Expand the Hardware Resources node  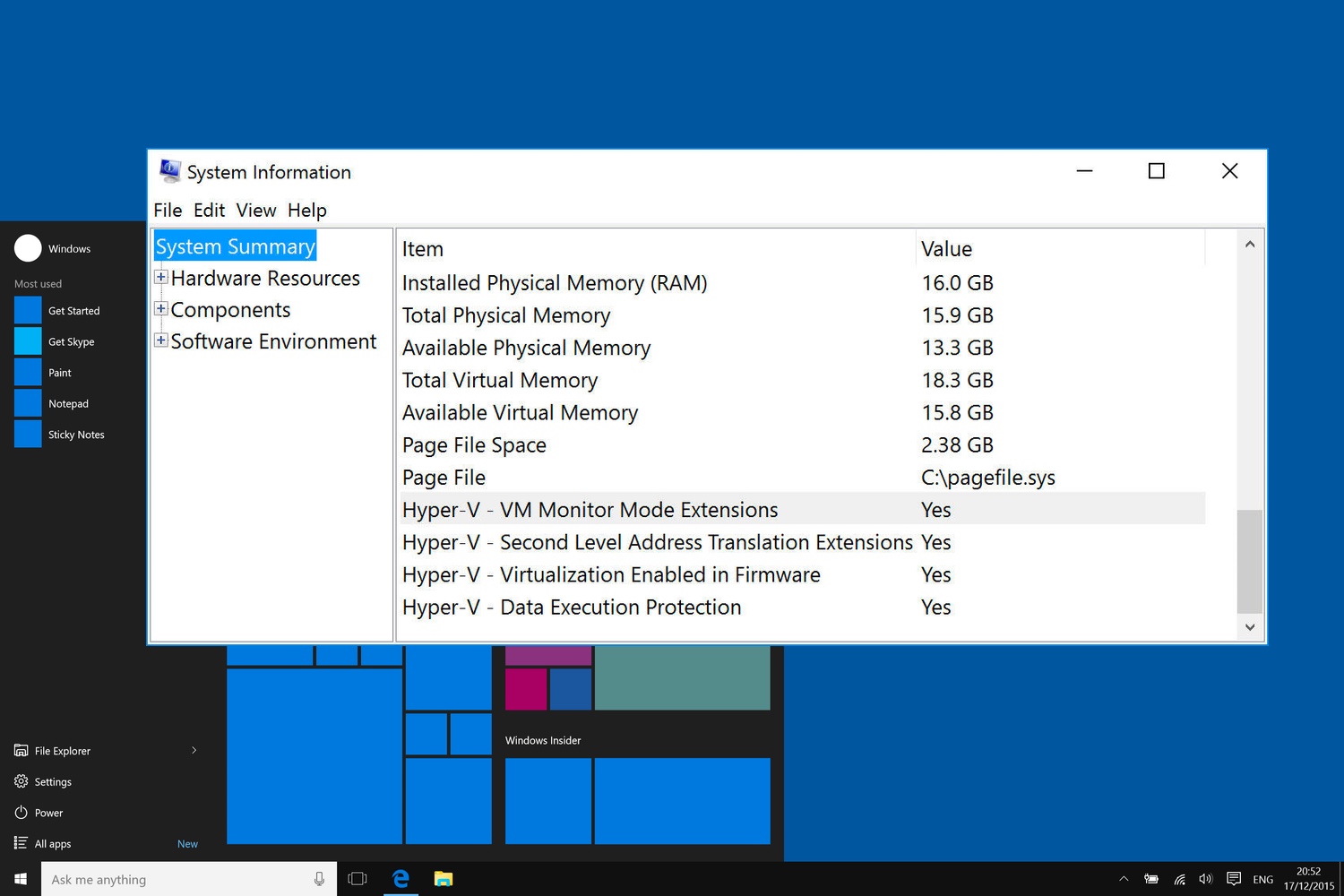[161, 278]
